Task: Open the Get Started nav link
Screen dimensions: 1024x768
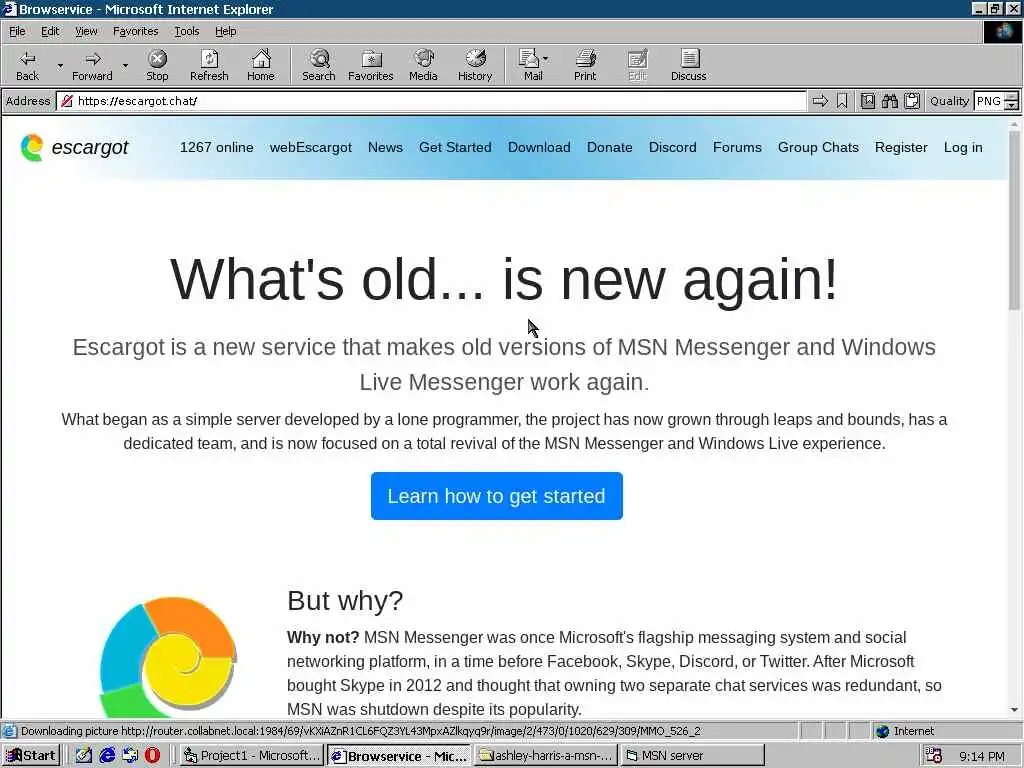Action: tap(455, 148)
